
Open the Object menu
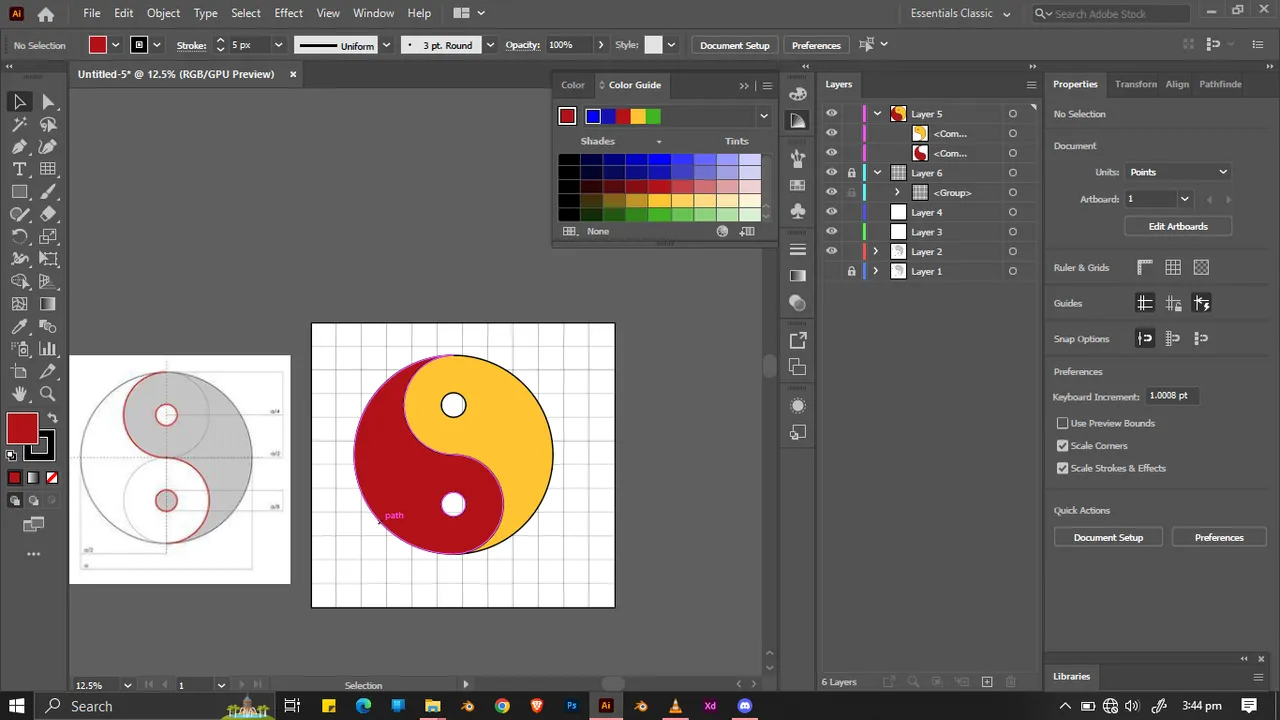tap(163, 13)
